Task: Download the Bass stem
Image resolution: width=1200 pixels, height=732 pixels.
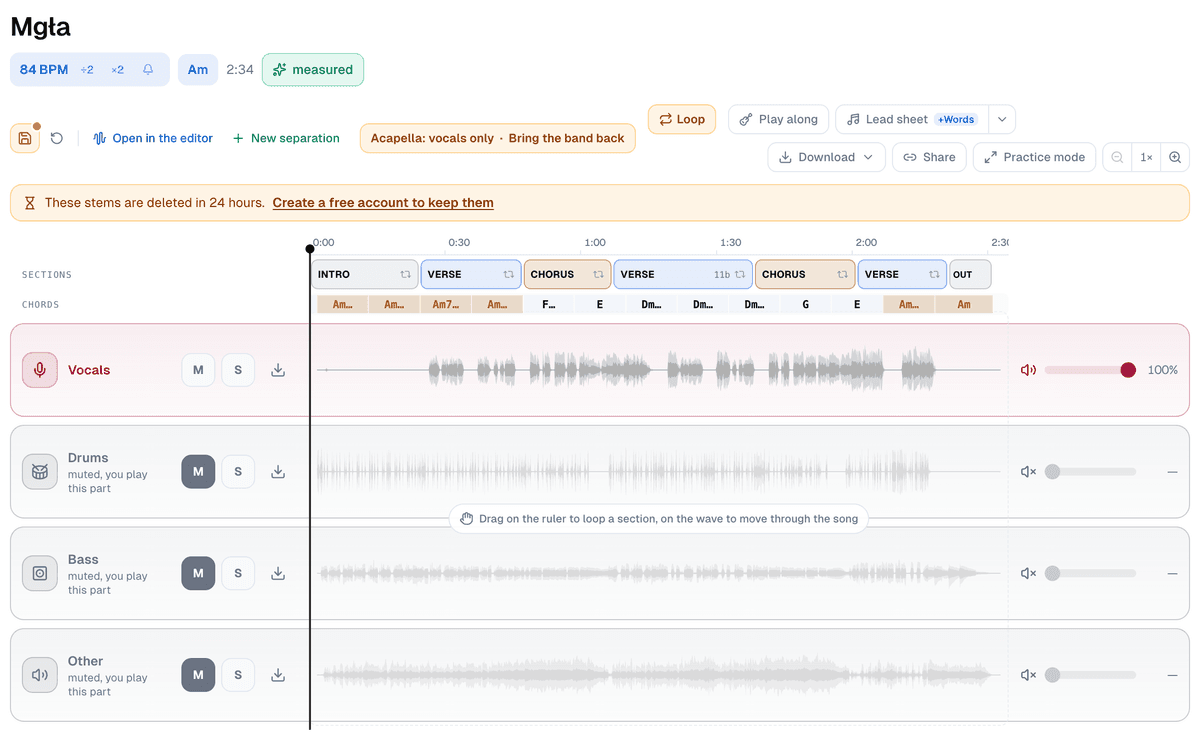Action: [x=278, y=573]
